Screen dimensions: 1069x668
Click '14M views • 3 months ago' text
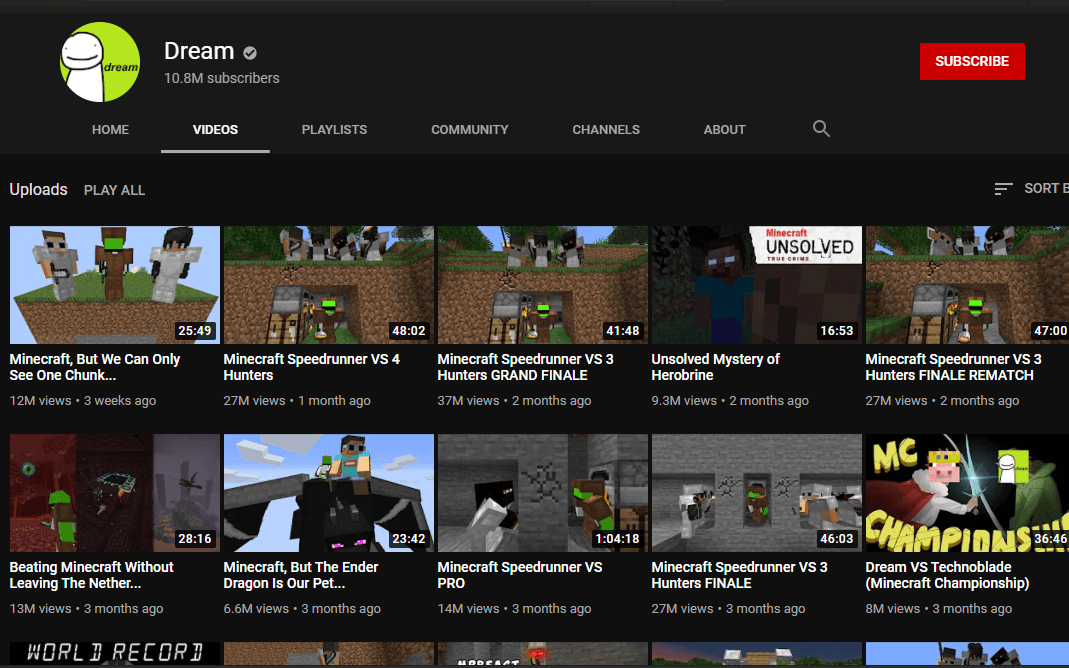coord(514,609)
